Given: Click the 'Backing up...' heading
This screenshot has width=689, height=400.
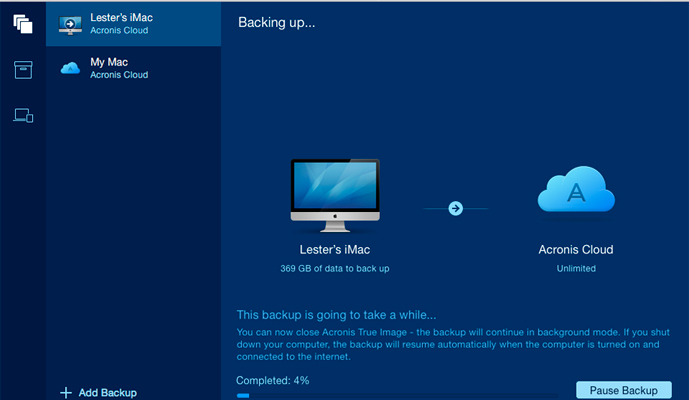Looking at the screenshot, I should 276,22.
